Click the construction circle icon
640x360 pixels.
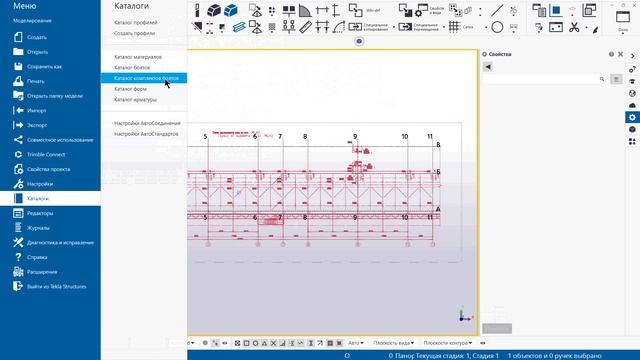[497, 27]
